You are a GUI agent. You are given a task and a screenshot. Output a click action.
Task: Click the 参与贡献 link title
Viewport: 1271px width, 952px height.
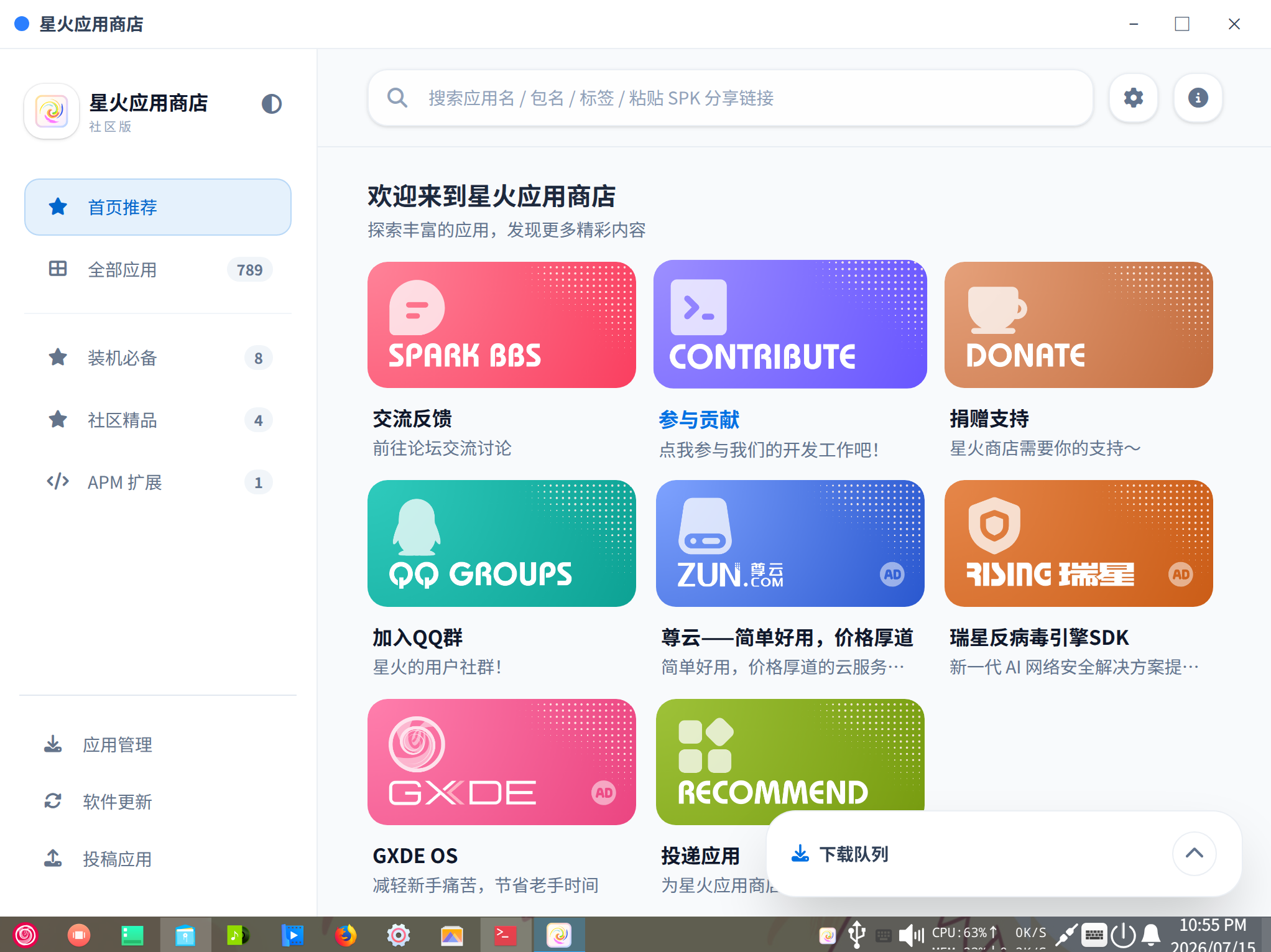699,420
